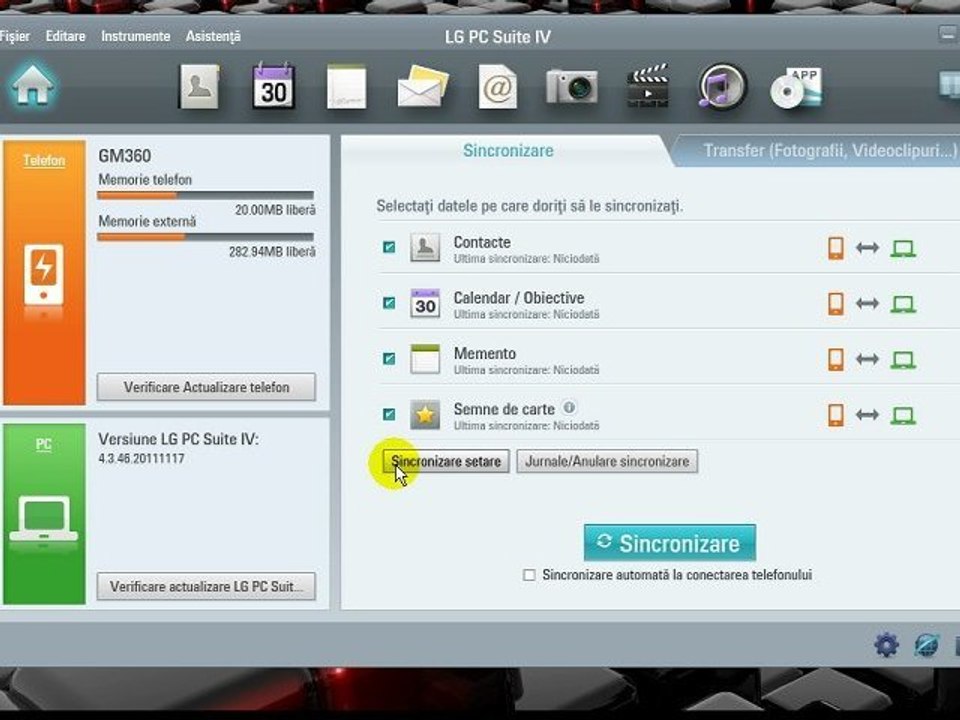Open the Email @ toolbar icon

(497, 88)
